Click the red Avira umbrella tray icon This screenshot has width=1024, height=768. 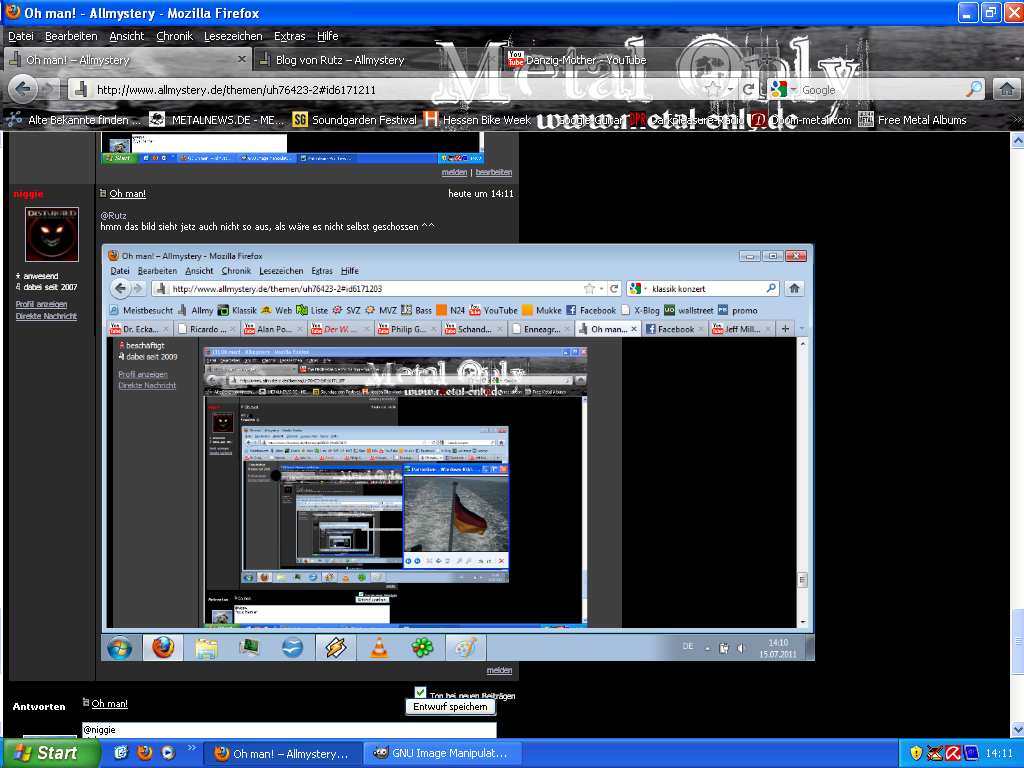pos(953,753)
